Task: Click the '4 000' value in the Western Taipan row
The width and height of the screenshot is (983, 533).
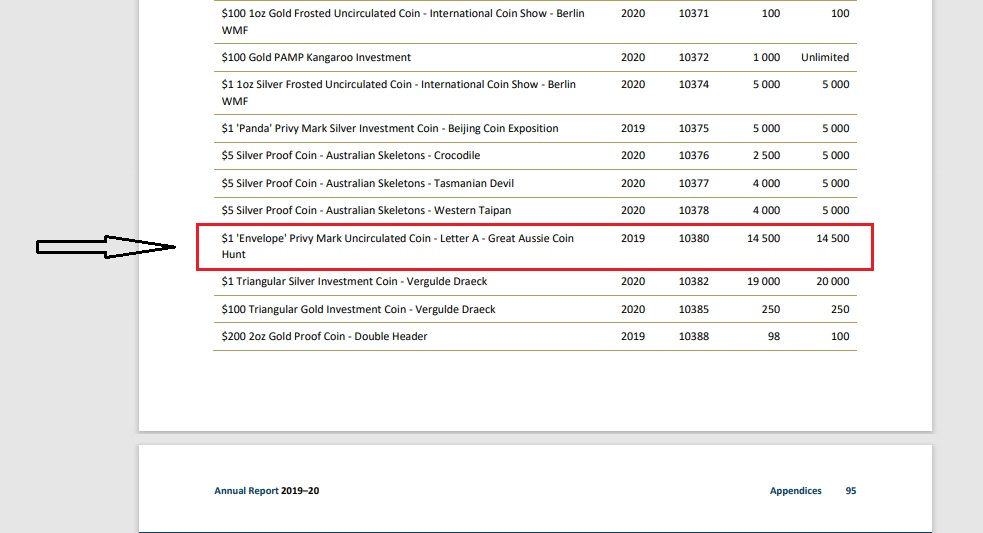Action: (767, 211)
